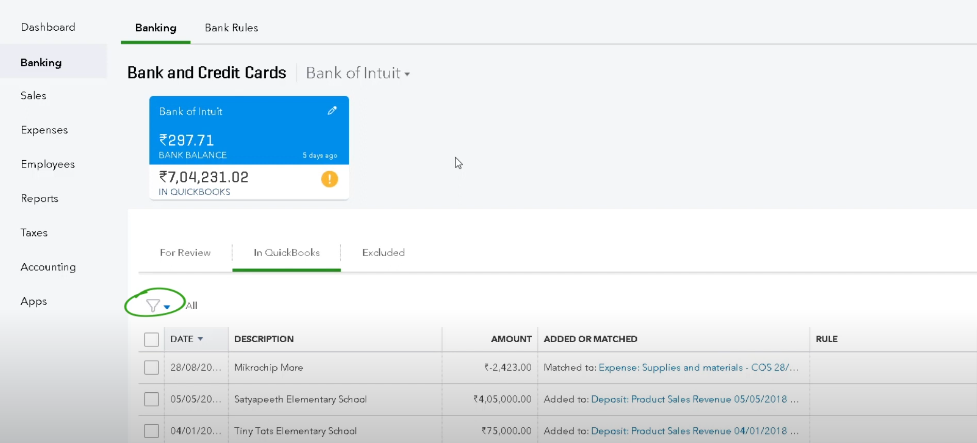Go to Dashboard in the sidebar

pos(48,27)
